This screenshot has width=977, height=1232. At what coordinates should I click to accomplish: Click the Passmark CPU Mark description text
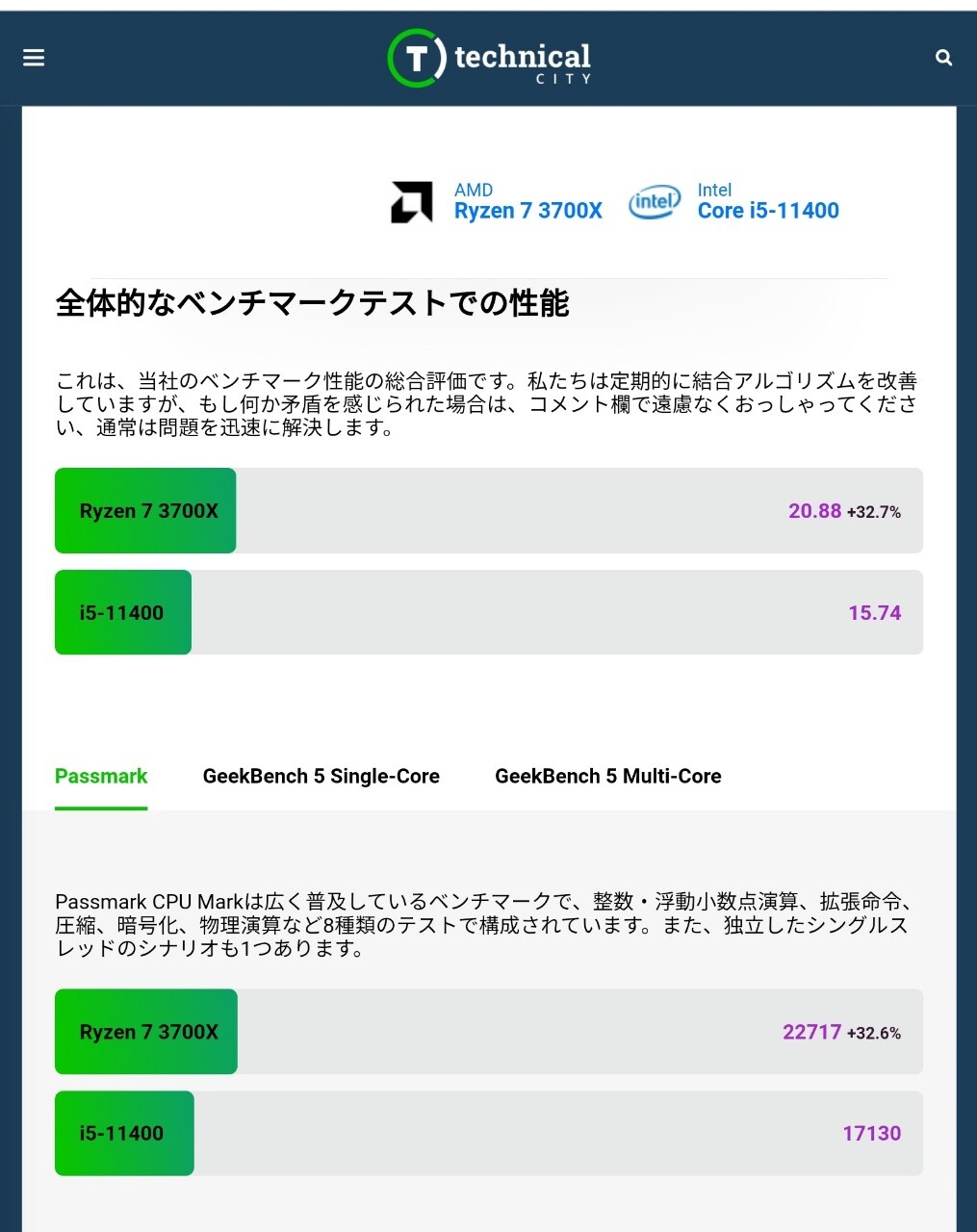pyautogui.click(x=481, y=925)
